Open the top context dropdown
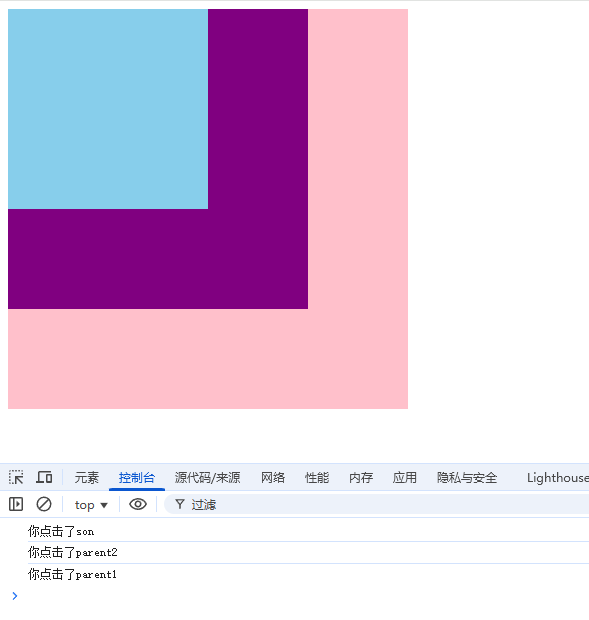 [x=91, y=505]
